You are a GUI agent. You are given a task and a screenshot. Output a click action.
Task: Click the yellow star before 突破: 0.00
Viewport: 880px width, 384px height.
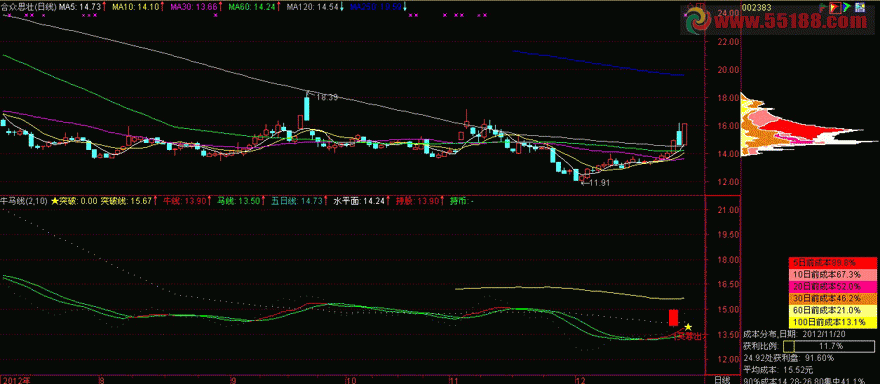click(x=55, y=200)
